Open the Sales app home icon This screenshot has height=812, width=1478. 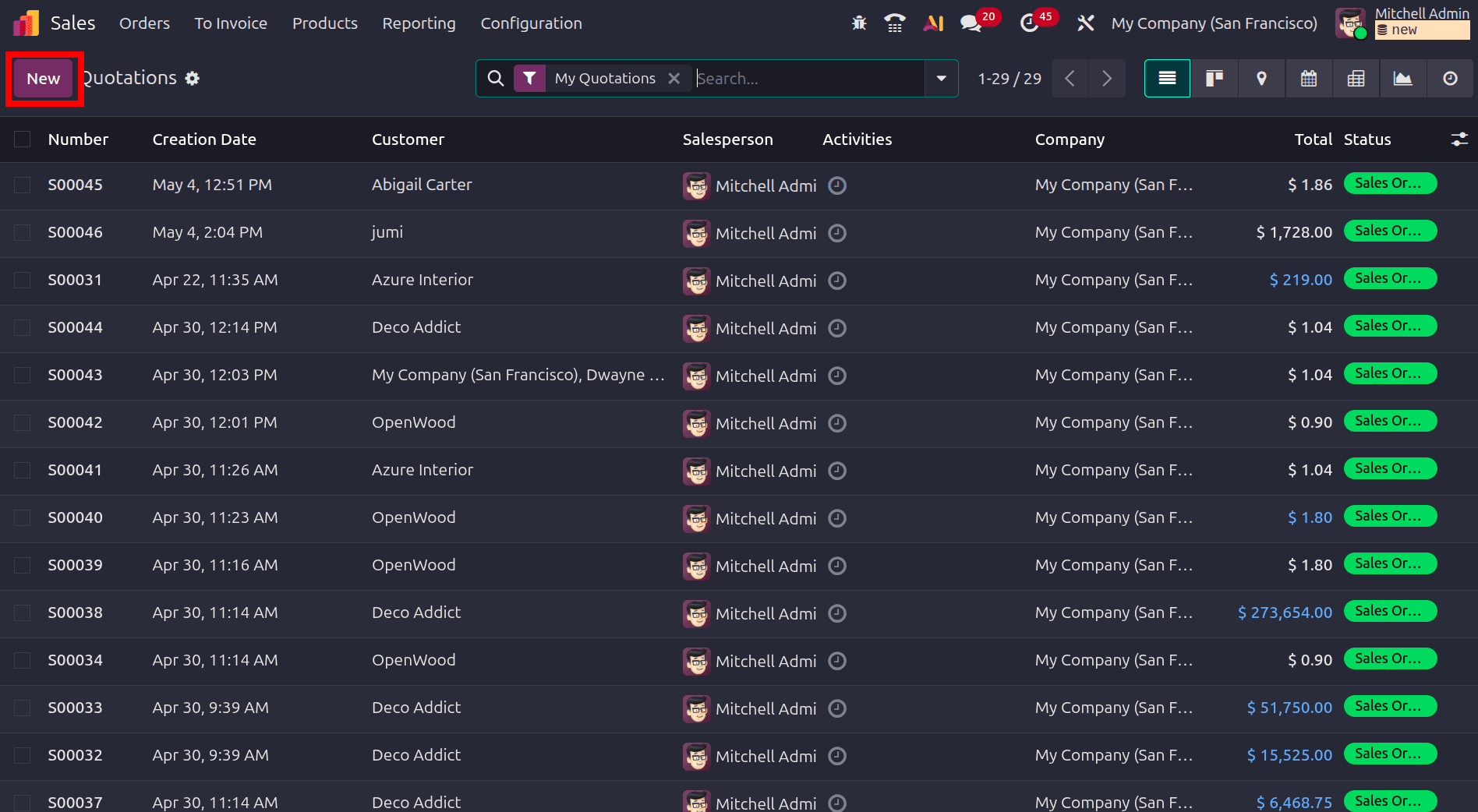click(x=26, y=23)
